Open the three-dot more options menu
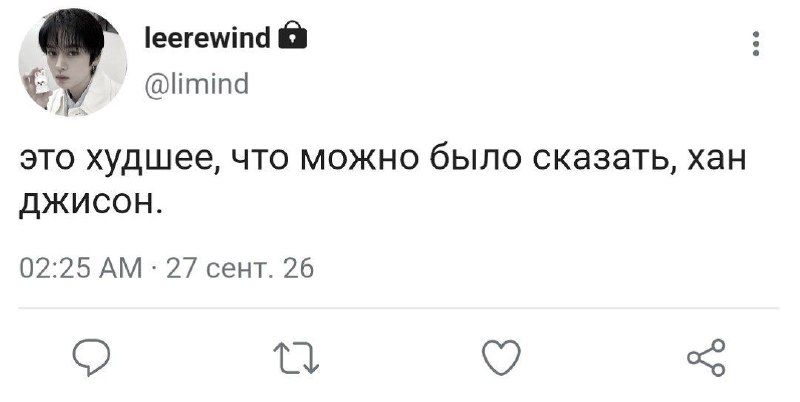This screenshot has width=800, height=402. 756,43
